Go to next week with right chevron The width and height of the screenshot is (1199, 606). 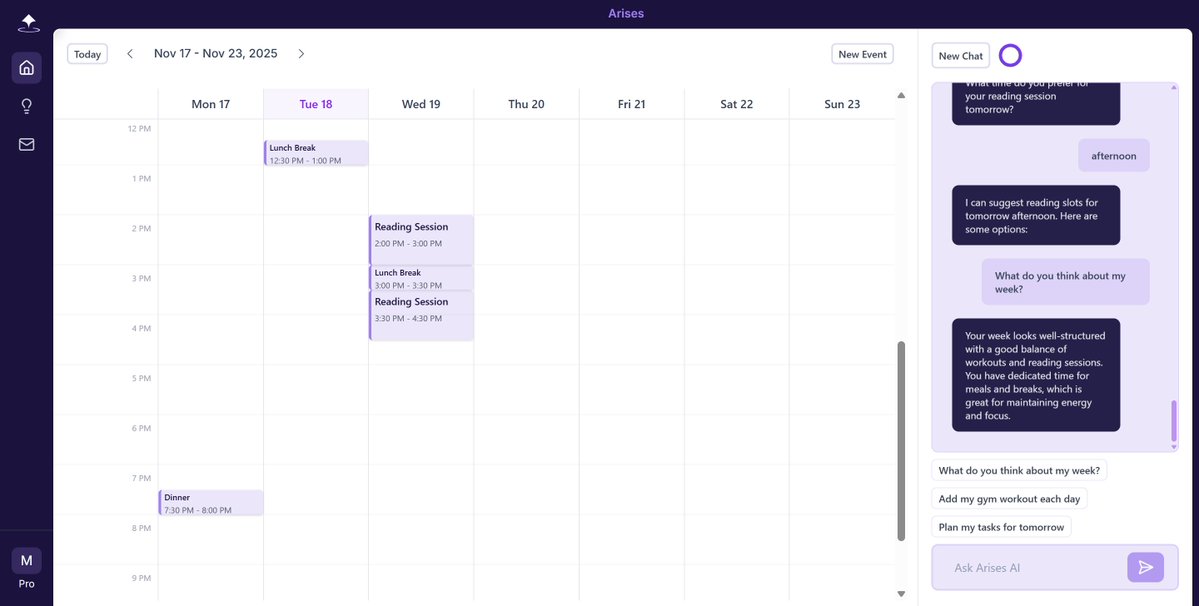click(301, 53)
